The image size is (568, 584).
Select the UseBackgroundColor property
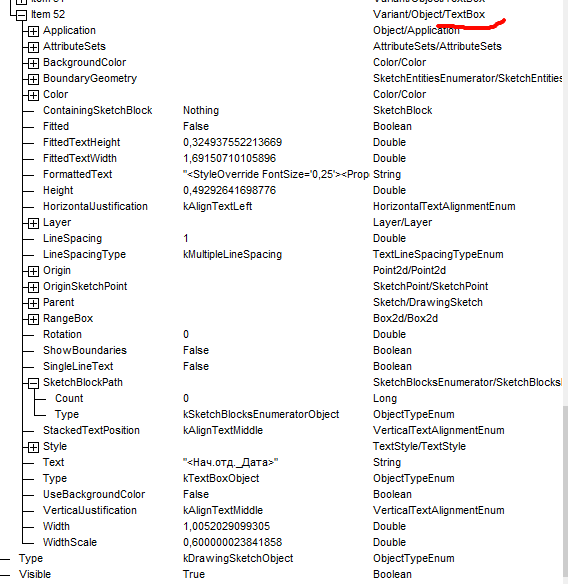tap(94, 495)
